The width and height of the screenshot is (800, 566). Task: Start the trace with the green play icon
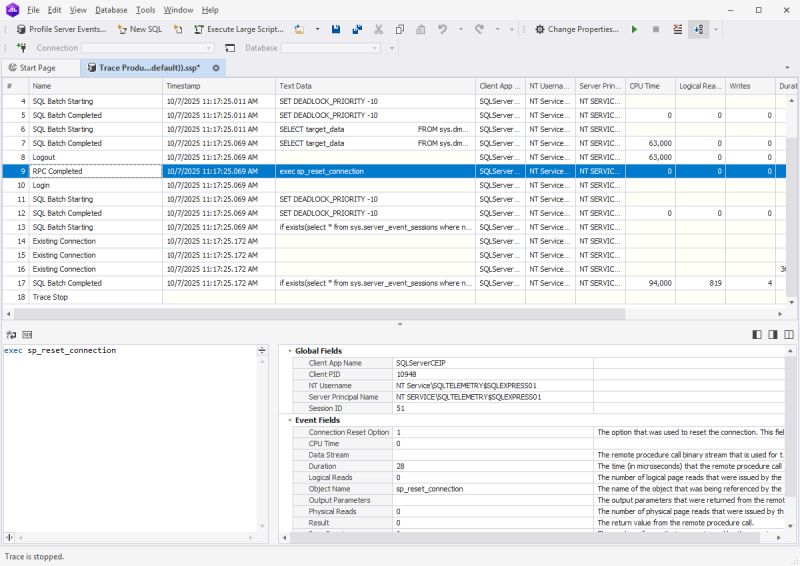coord(634,30)
